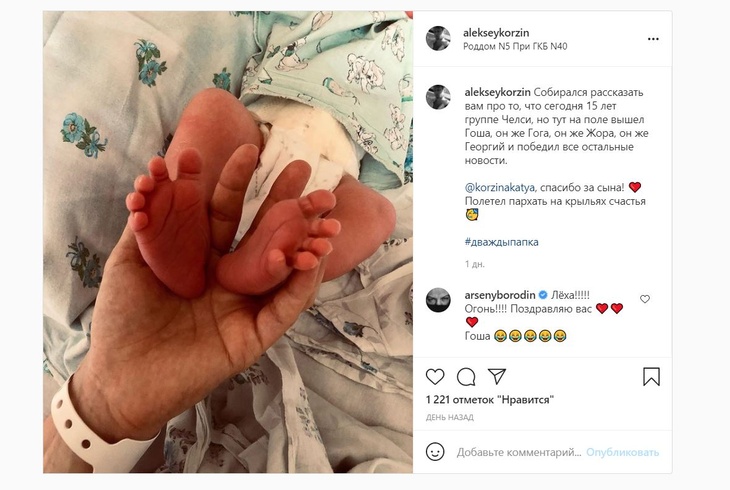Open the caption timestamp 1 дн.
This screenshot has height=490, width=730.
coord(474,264)
